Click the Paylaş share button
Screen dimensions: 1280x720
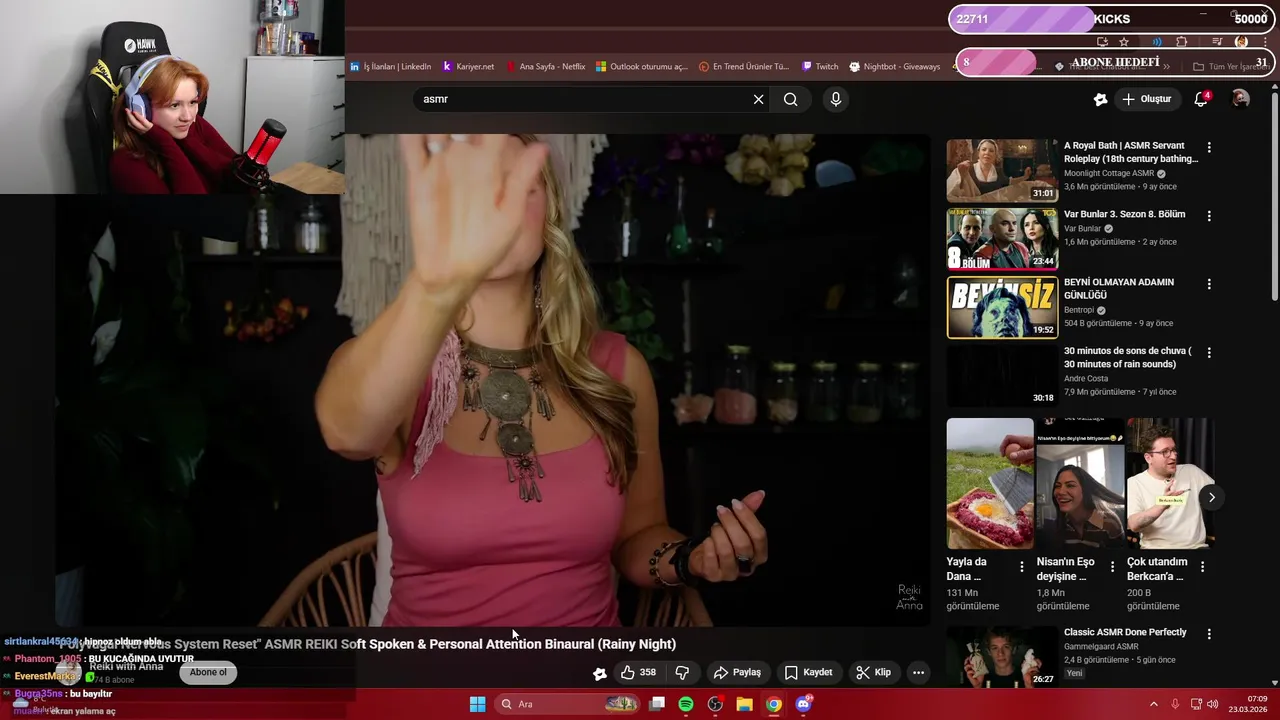pyautogui.click(x=737, y=672)
